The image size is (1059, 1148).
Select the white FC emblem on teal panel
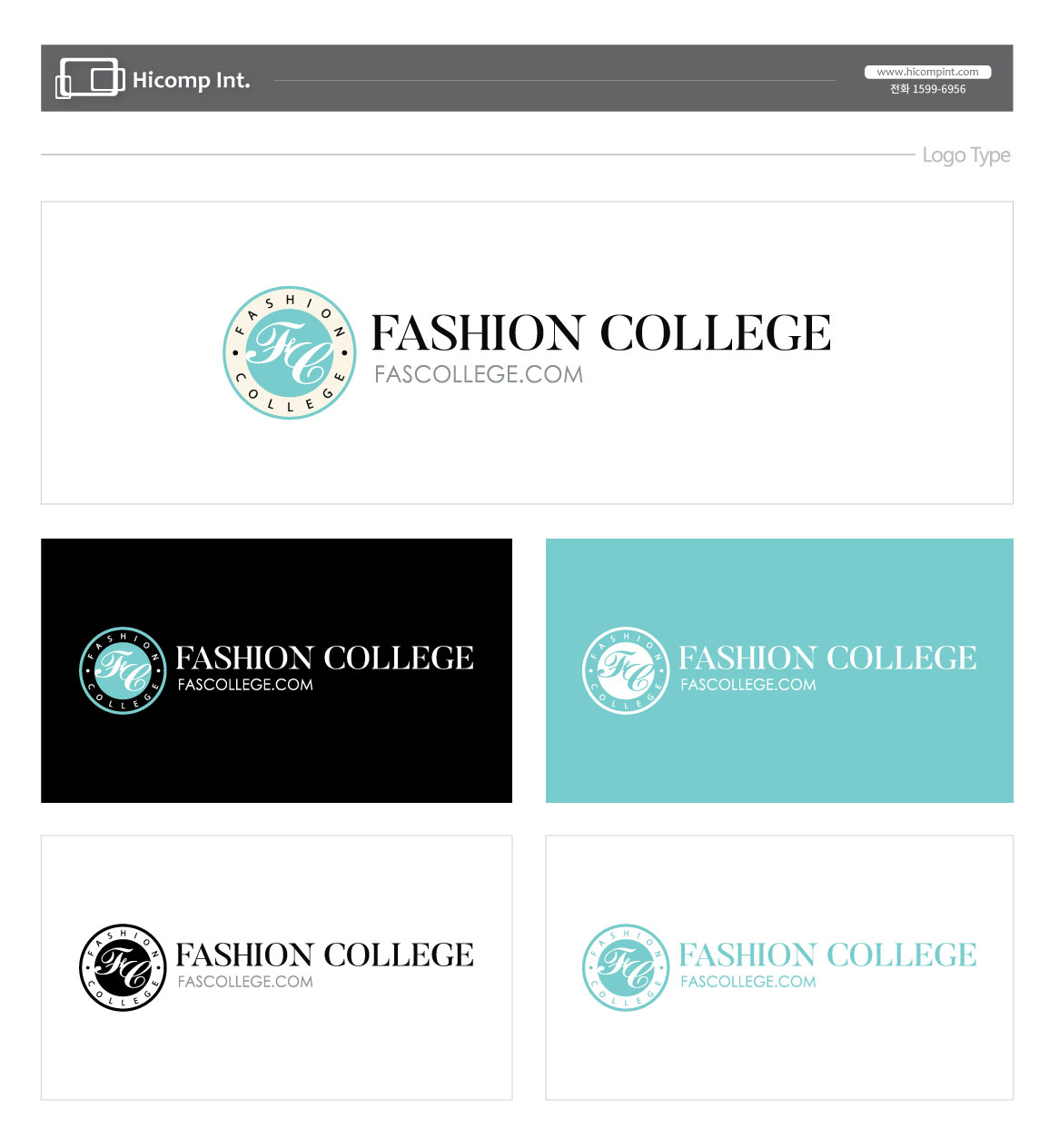click(x=626, y=670)
